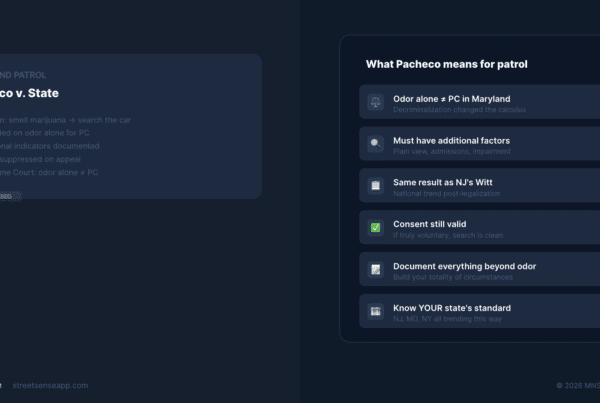This screenshot has height=403, width=600.
Task: Open the streetsenseapp.com link in footer
Action: (x=53, y=385)
